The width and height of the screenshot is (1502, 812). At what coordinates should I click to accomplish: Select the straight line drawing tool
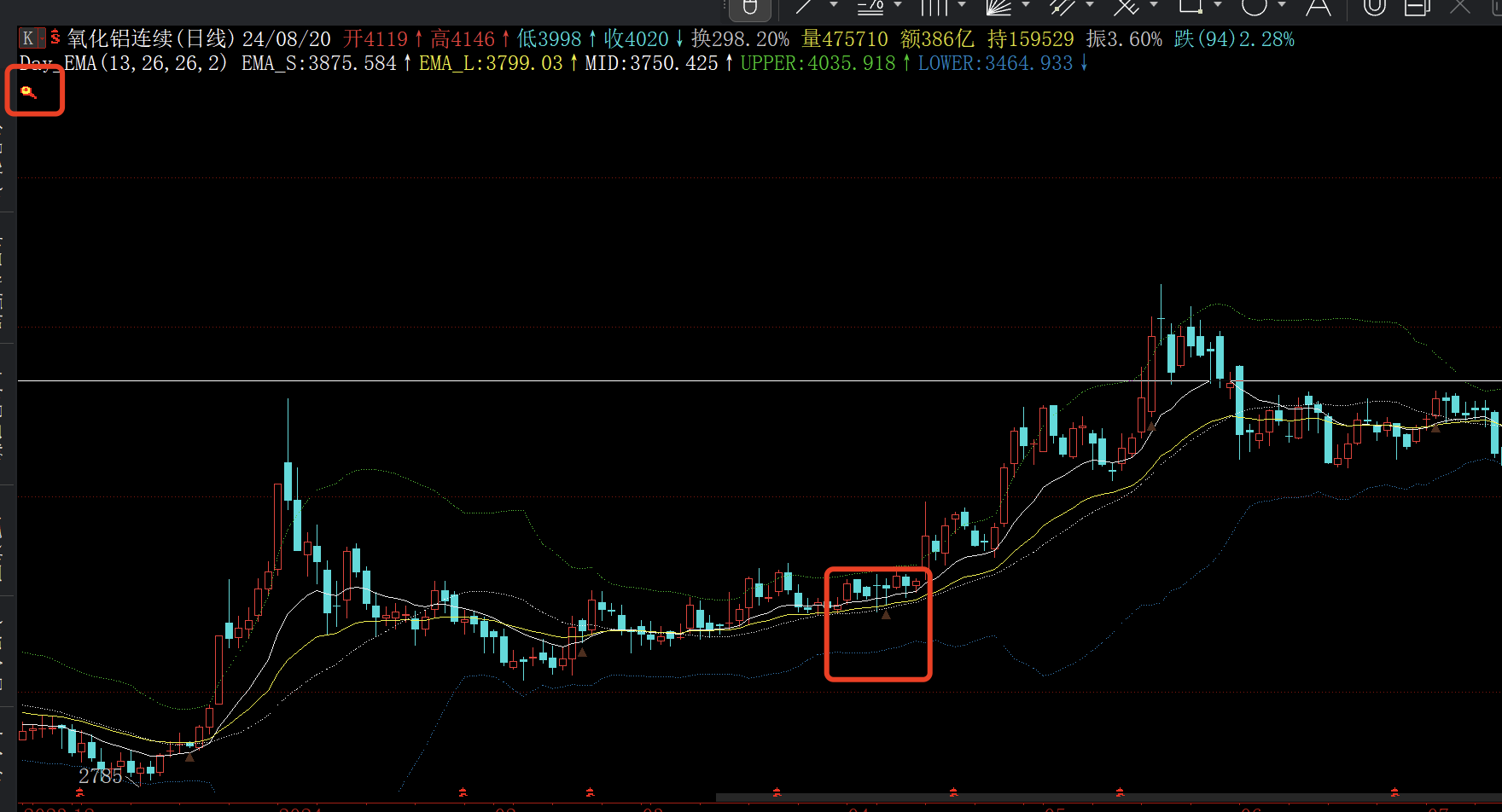pyautogui.click(x=804, y=7)
